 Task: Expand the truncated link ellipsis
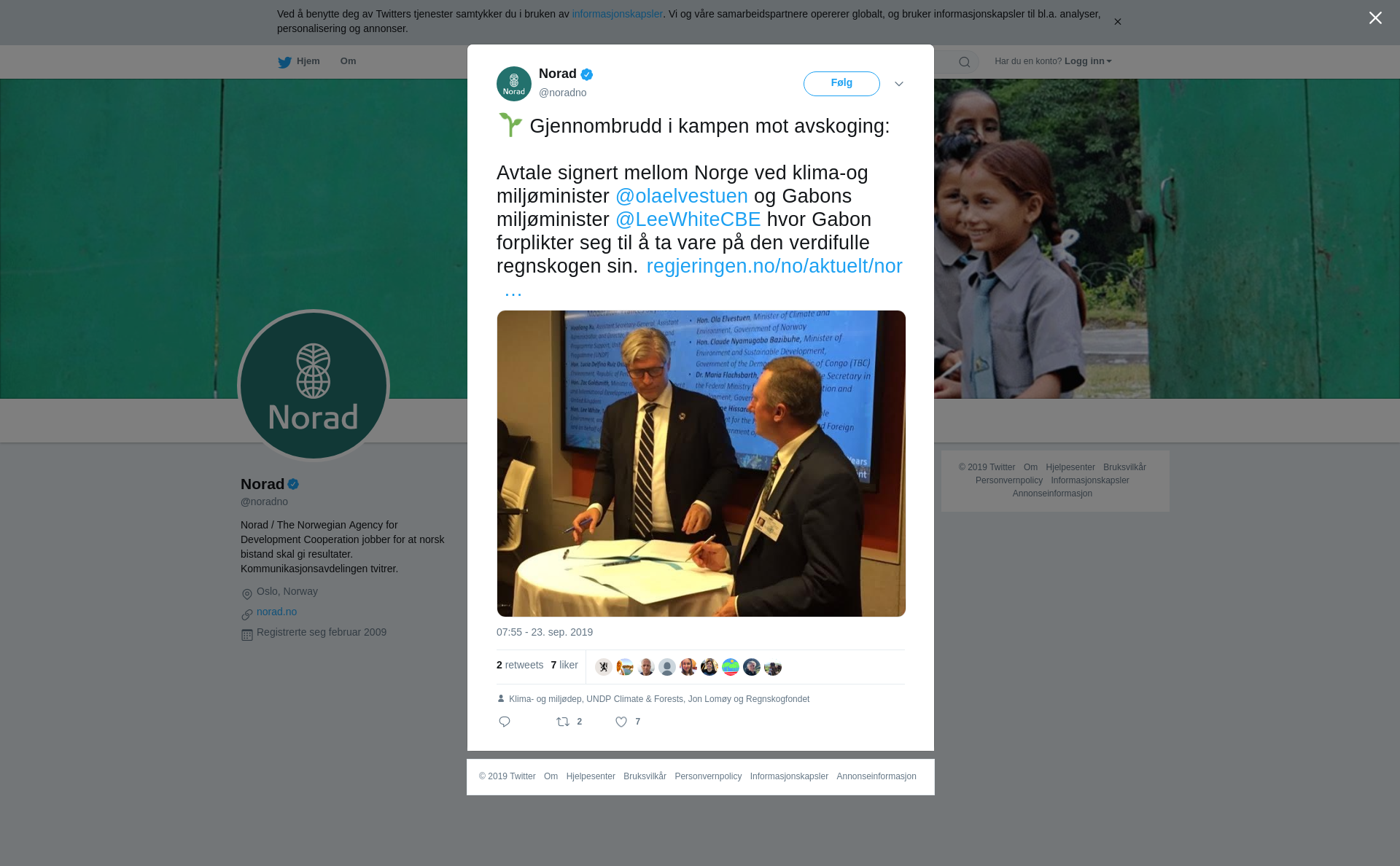(513, 291)
